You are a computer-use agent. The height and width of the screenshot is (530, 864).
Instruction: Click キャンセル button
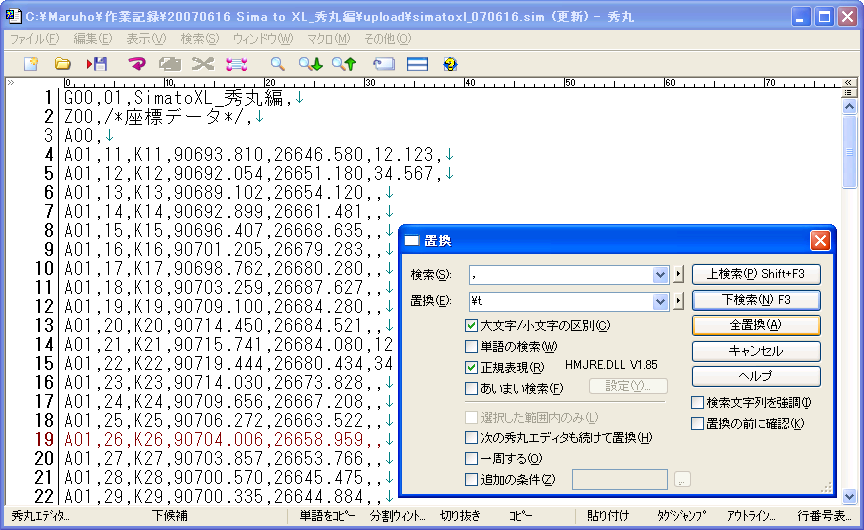(x=756, y=351)
